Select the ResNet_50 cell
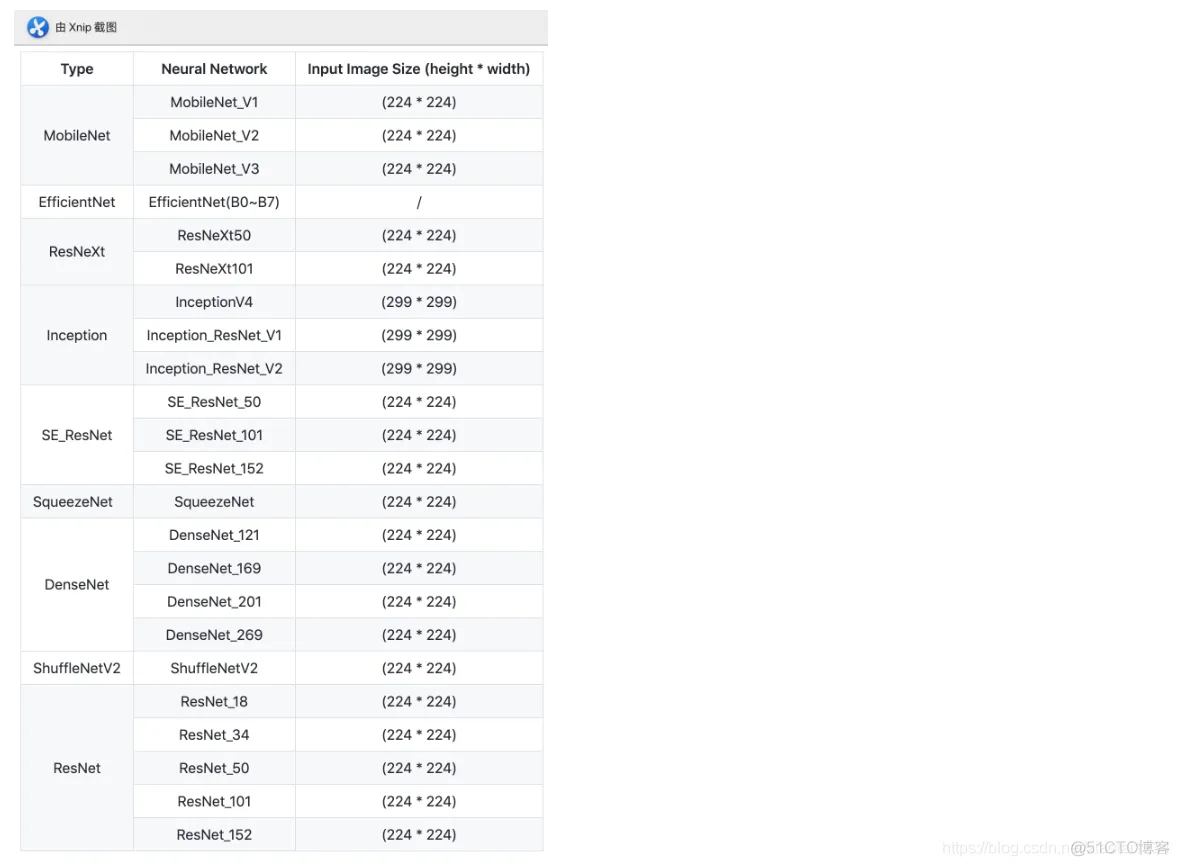 [x=214, y=768]
